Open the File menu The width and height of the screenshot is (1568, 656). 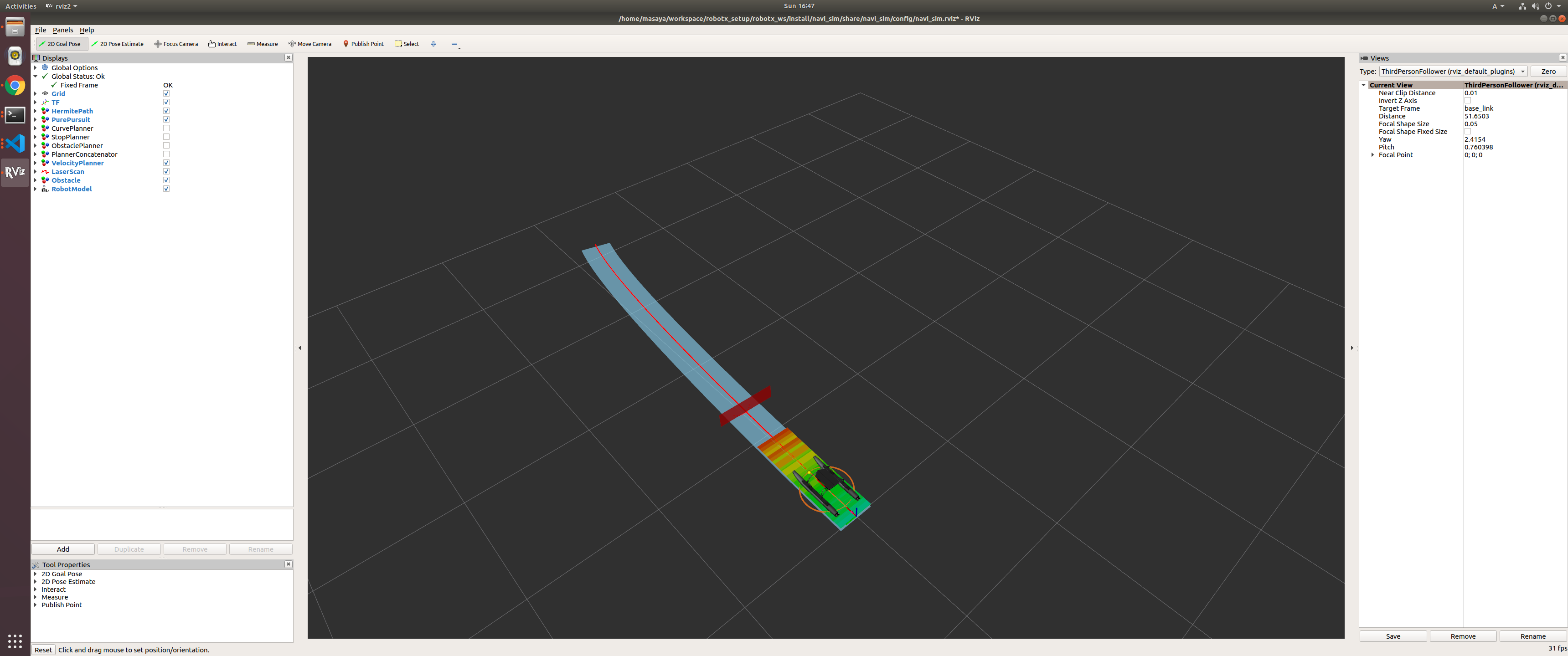click(x=40, y=30)
